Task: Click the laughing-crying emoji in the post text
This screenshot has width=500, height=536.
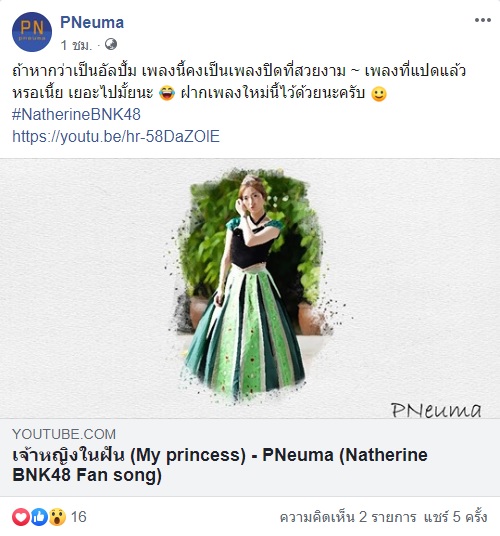Action: pos(167,93)
